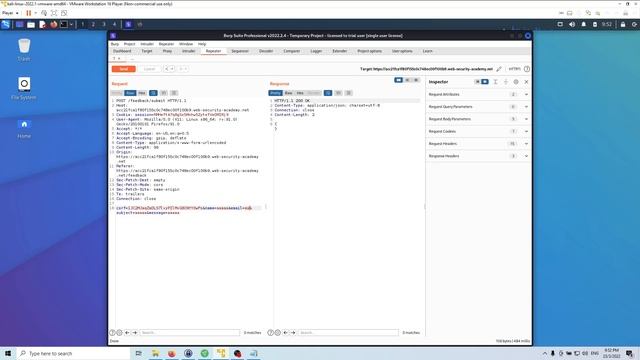Viewport: 640px width, 360px height.
Task: Expand Request Attributes section
Action: [x=478, y=94]
